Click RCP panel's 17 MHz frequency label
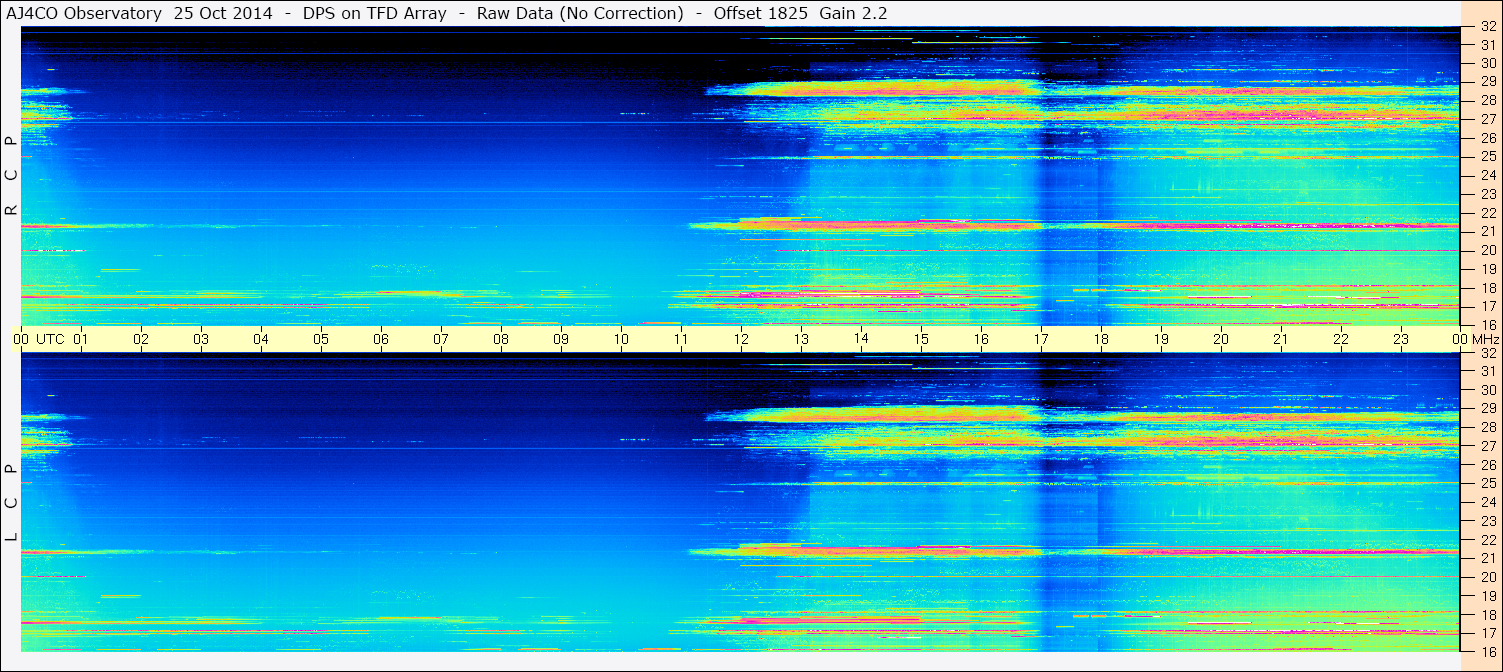 [x=1488, y=306]
